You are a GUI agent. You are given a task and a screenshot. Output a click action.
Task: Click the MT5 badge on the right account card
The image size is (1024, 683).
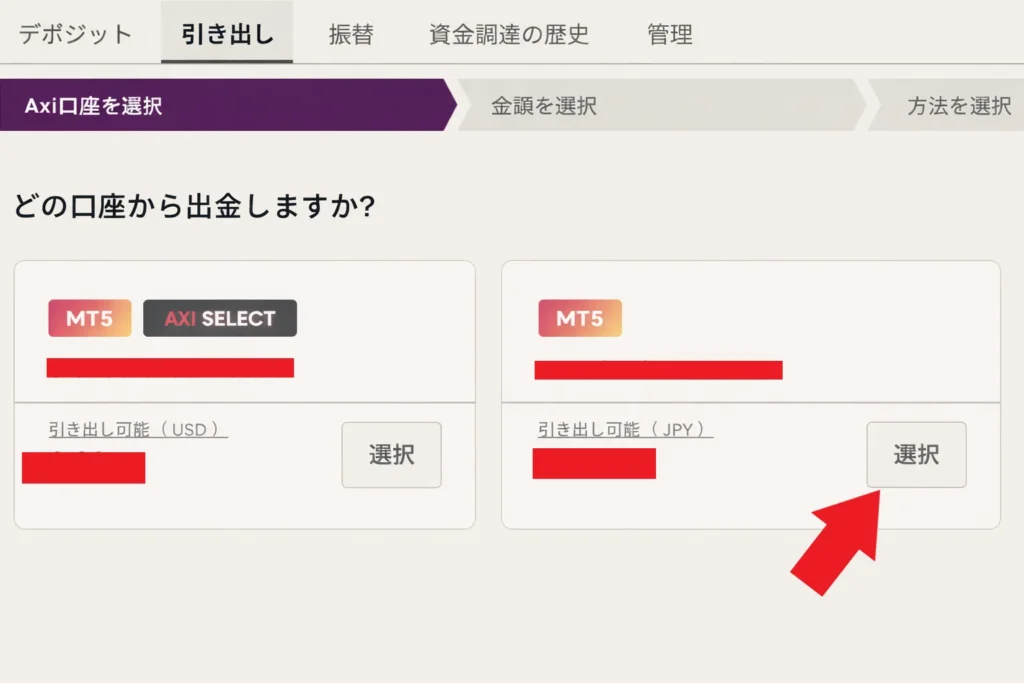click(x=580, y=318)
